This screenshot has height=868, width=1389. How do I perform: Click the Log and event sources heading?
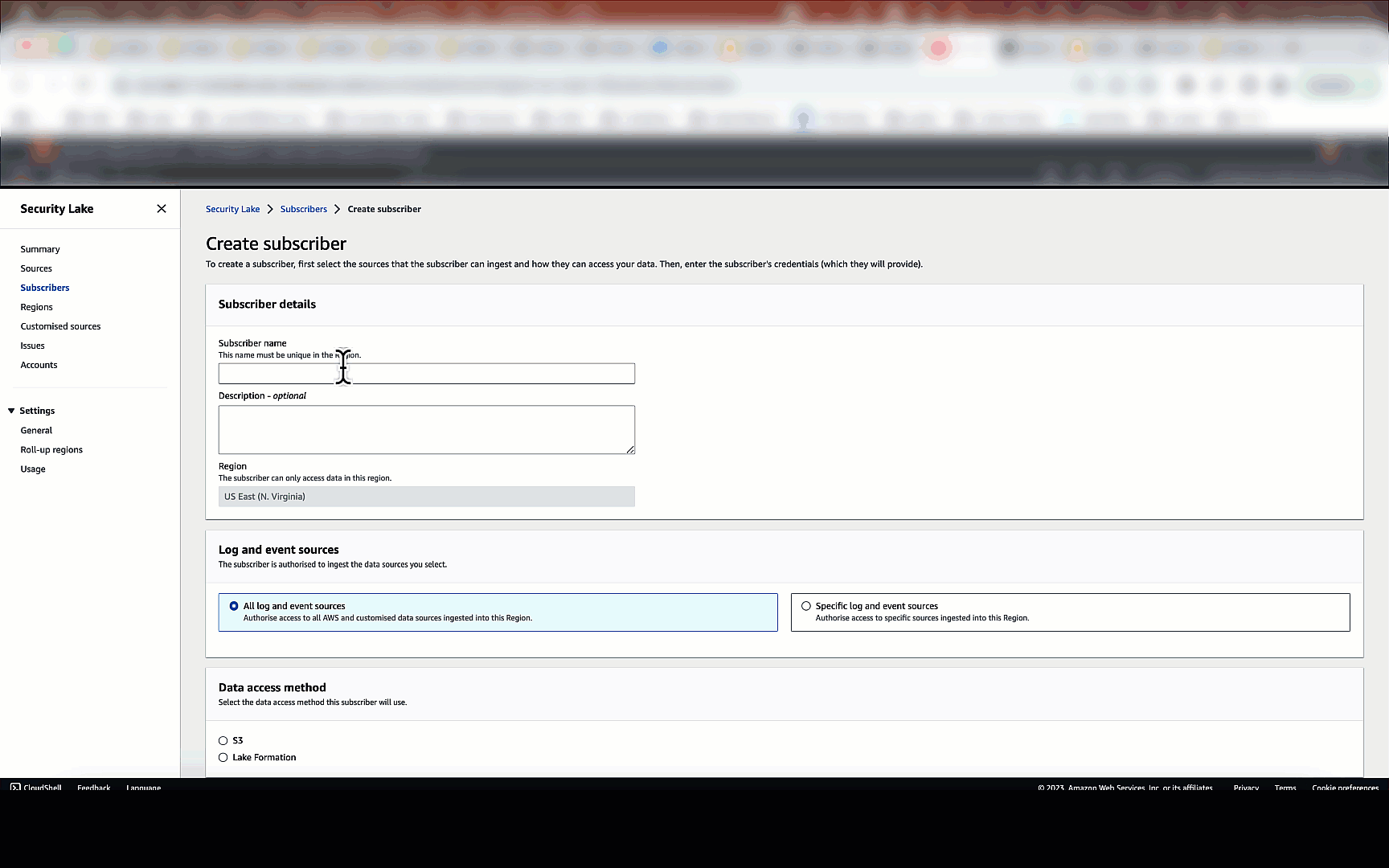coord(279,550)
